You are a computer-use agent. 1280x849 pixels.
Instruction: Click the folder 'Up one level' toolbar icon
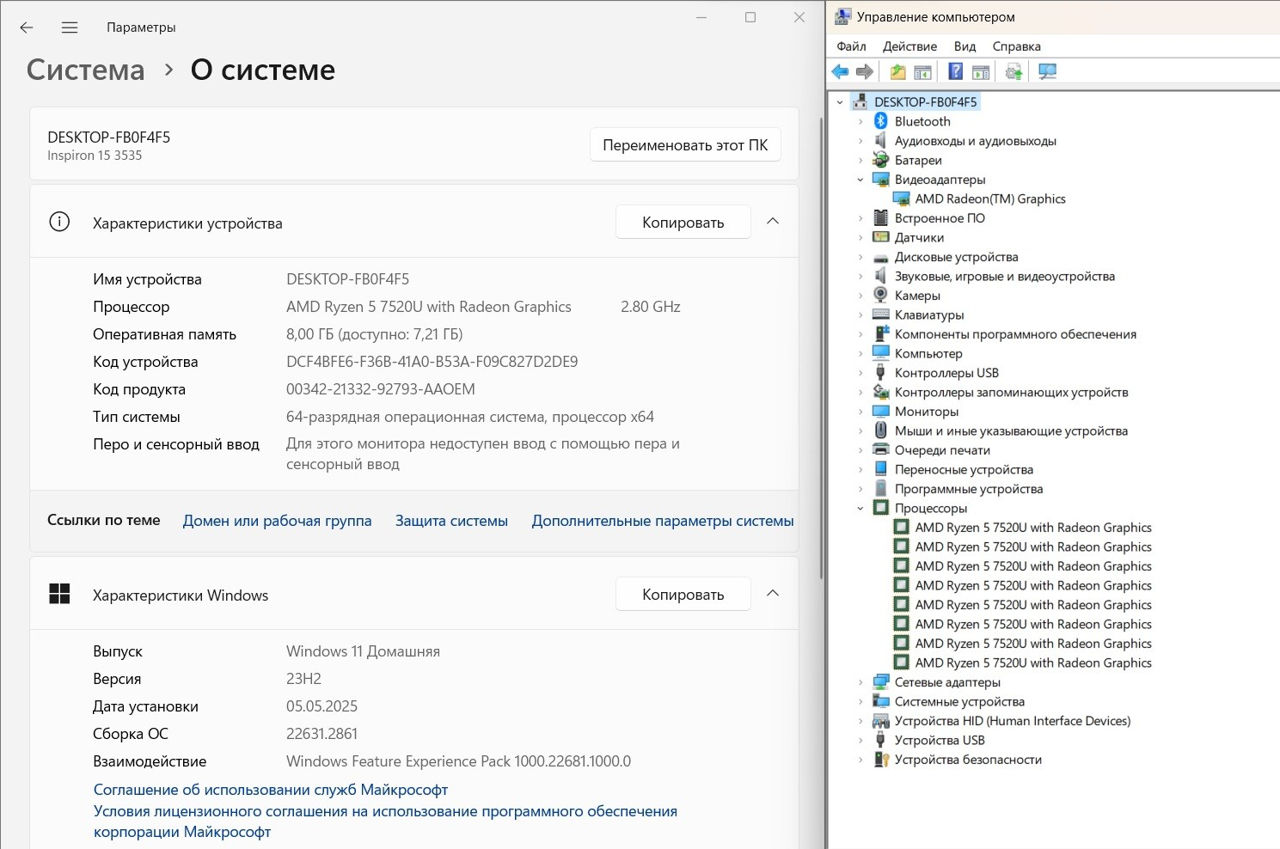click(x=898, y=72)
